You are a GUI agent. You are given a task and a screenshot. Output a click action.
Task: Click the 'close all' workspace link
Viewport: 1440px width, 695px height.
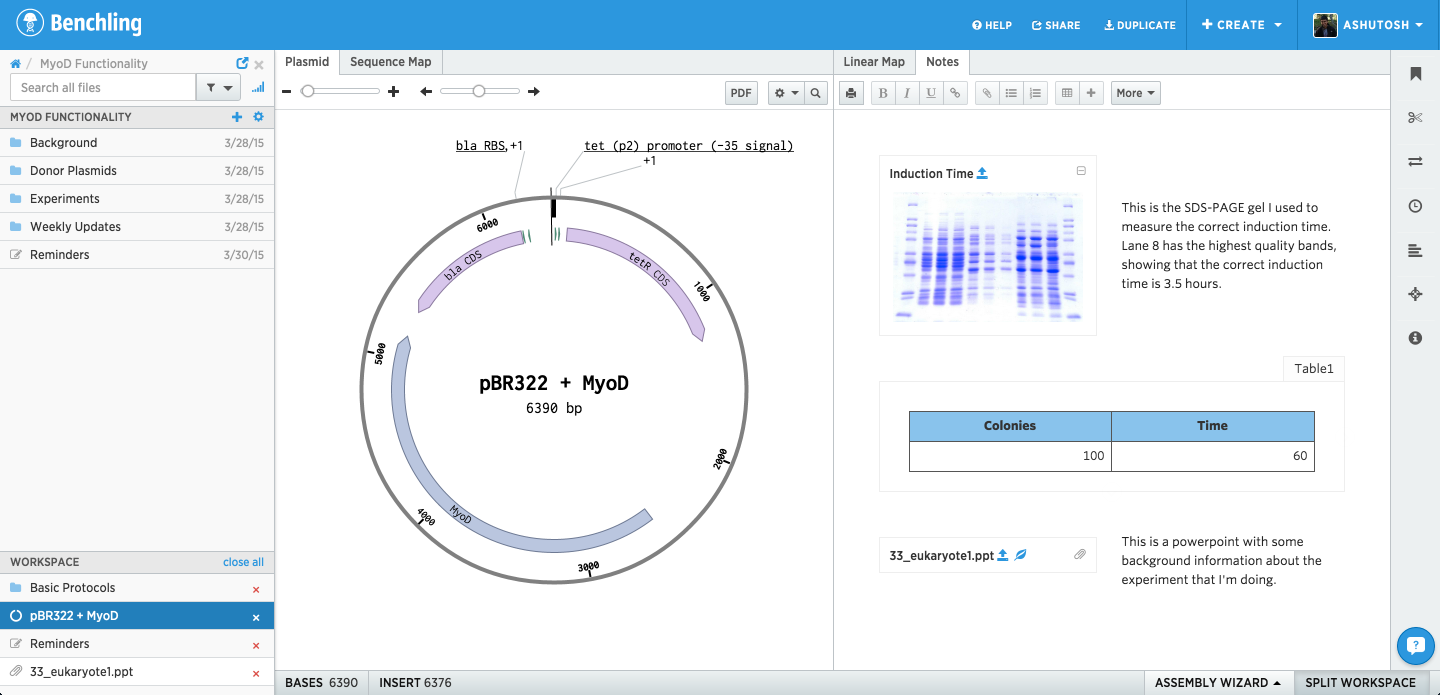(x=243, y=562)
